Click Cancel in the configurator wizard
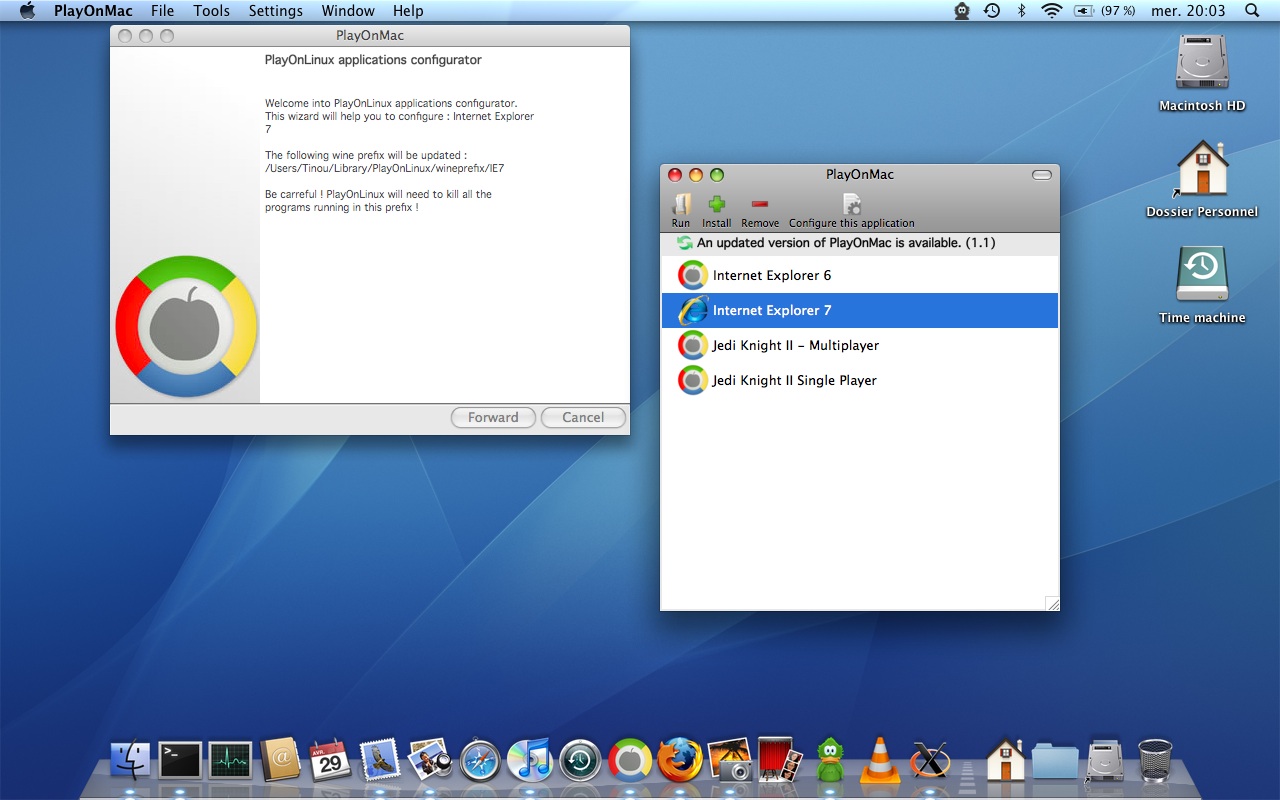This screenshot has width=1280, height=800. 583,417
